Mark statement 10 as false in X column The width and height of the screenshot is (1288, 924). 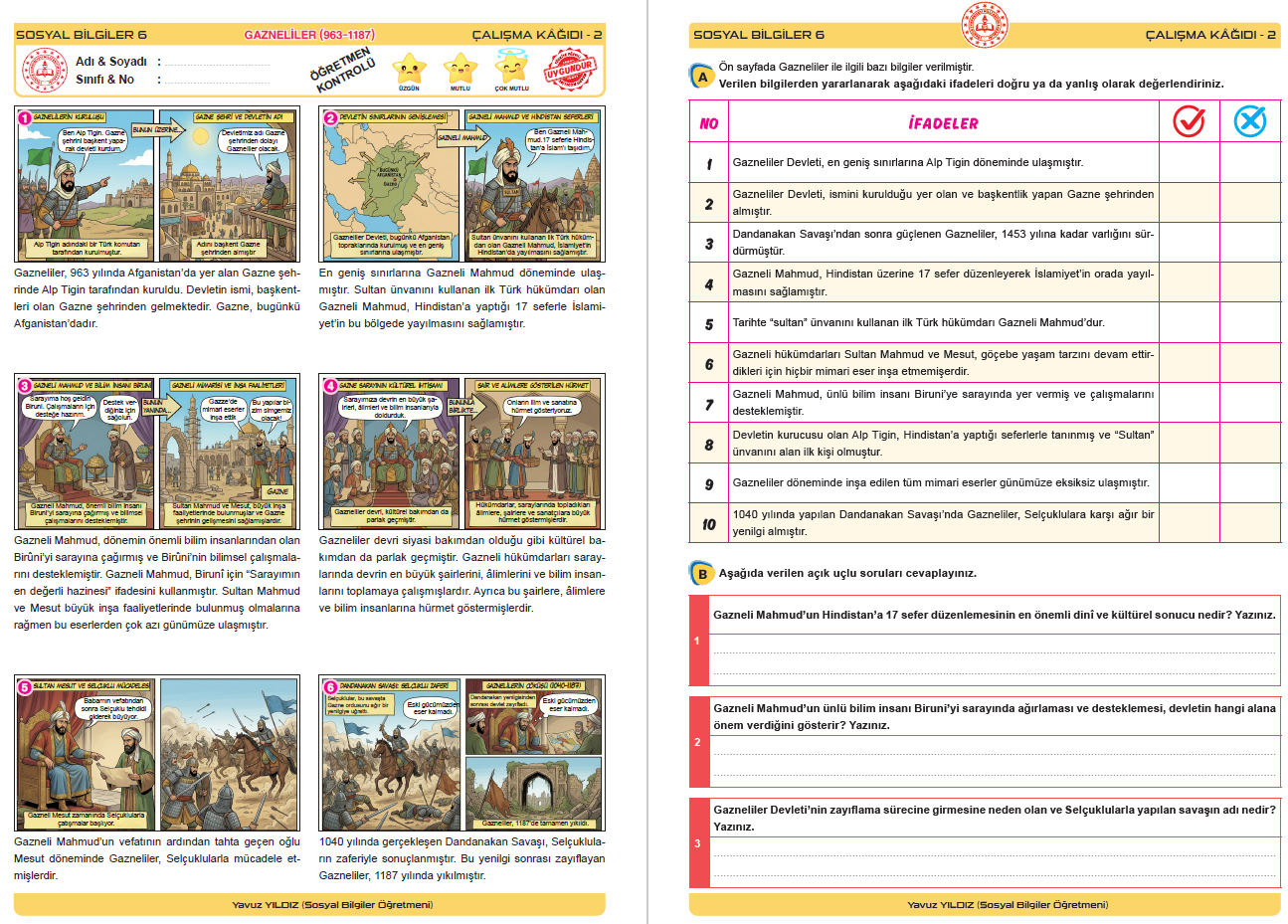click(1249, 523)
